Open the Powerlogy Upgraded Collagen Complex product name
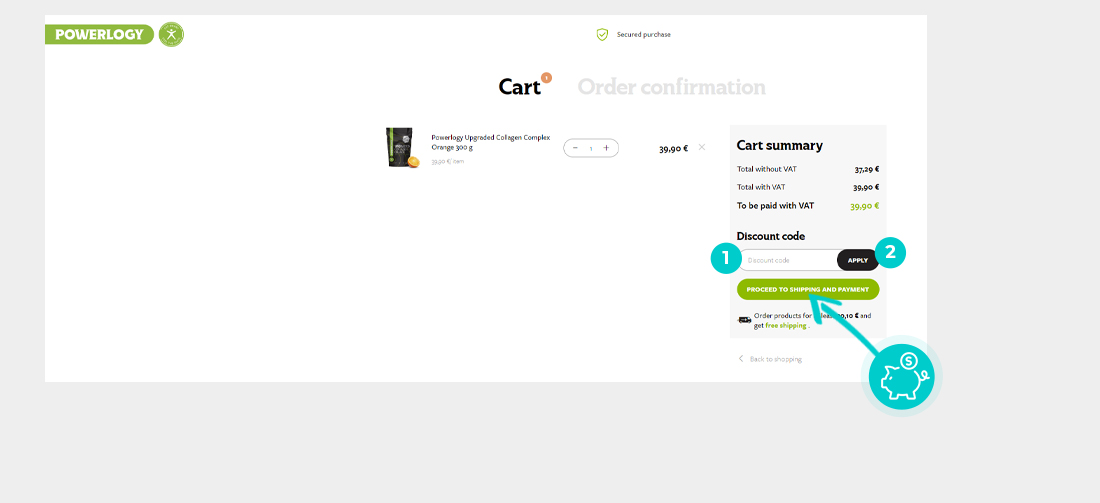The height and width of the screenshot is (503, 1100). [x=490, y=142]
